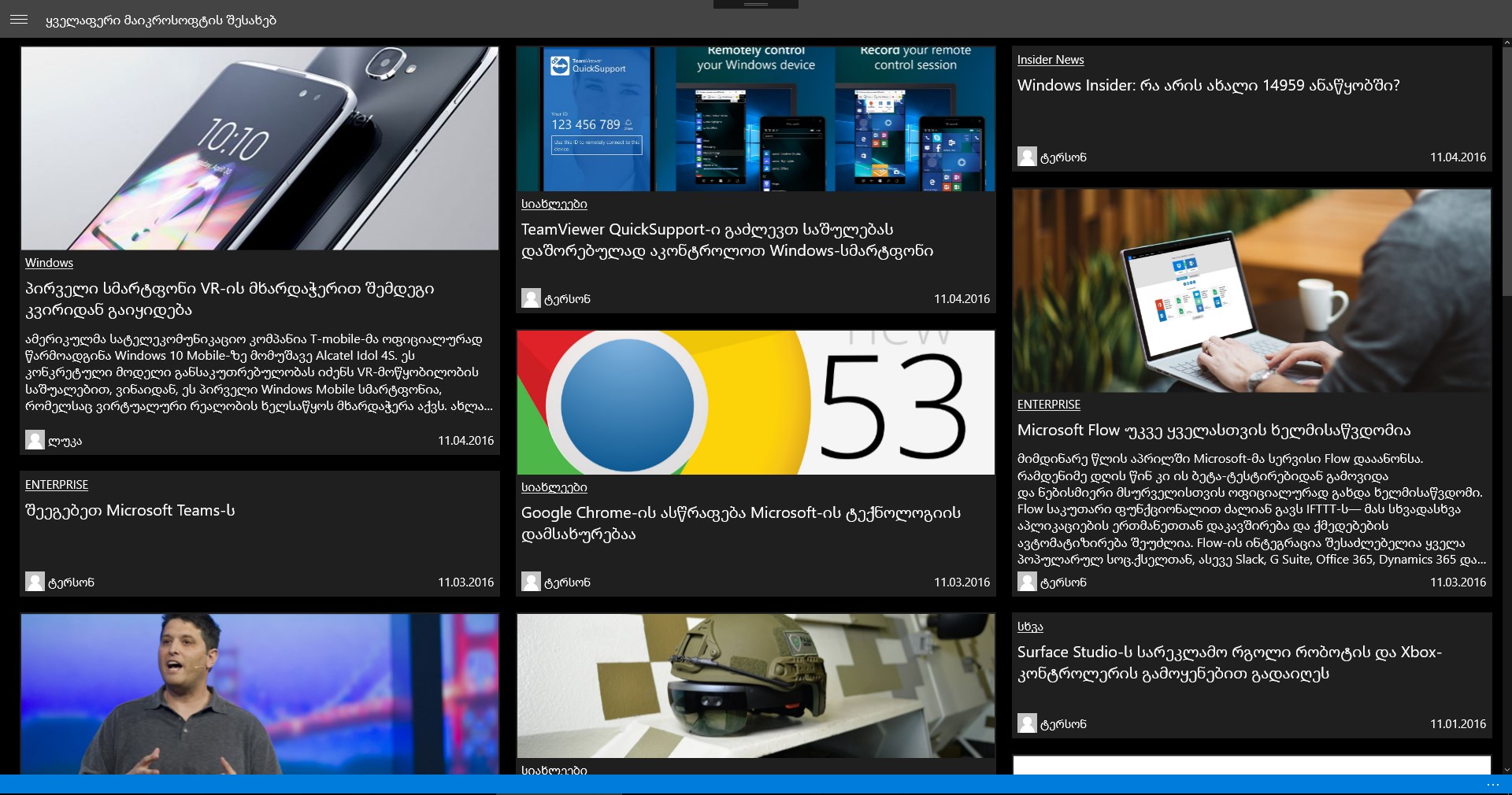Open the laptop photo in the Microsoft Flow card
The image size is (1512, 795).
click(x=1252, y=290)
